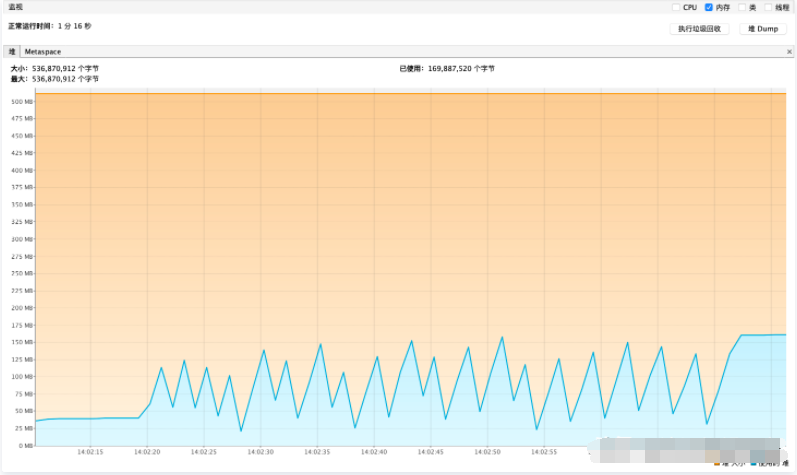Click the 325 MB y-axis label
Viewport: 797px width, 475px height.
click(22, 221)
